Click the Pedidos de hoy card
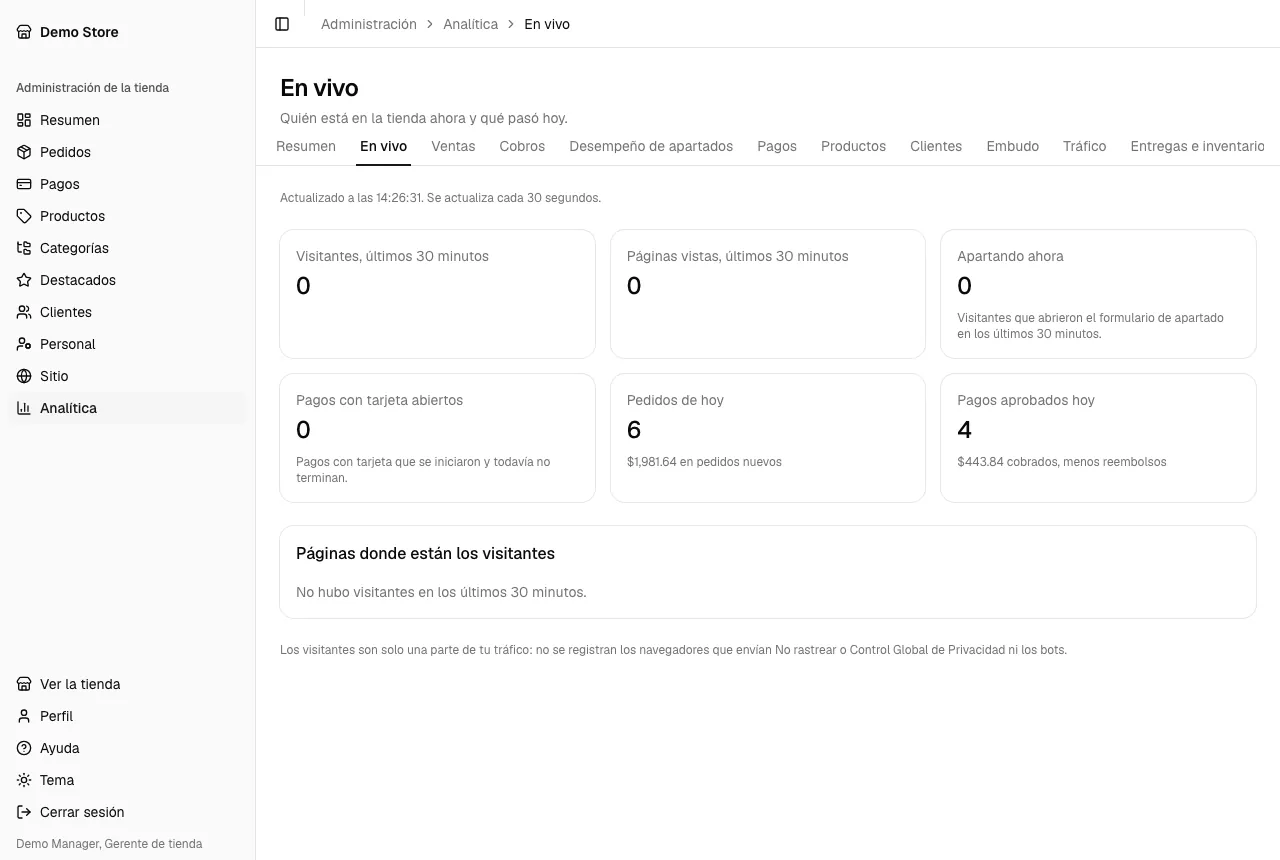The height and width of the screenshot is (860, 1280). click(x=768, y=438)
